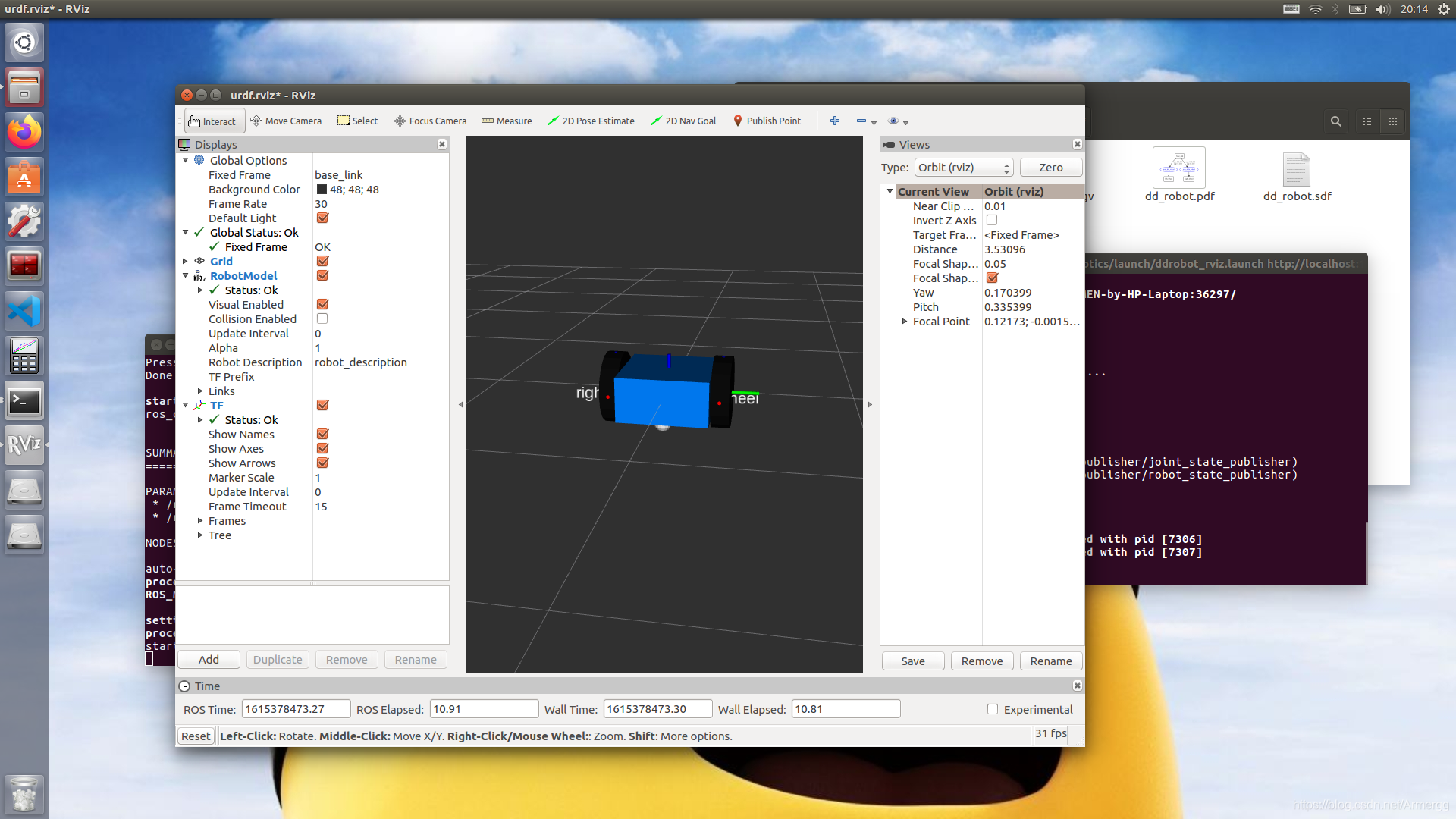
Task: Expand the Frames item
Action: point(200,521)
